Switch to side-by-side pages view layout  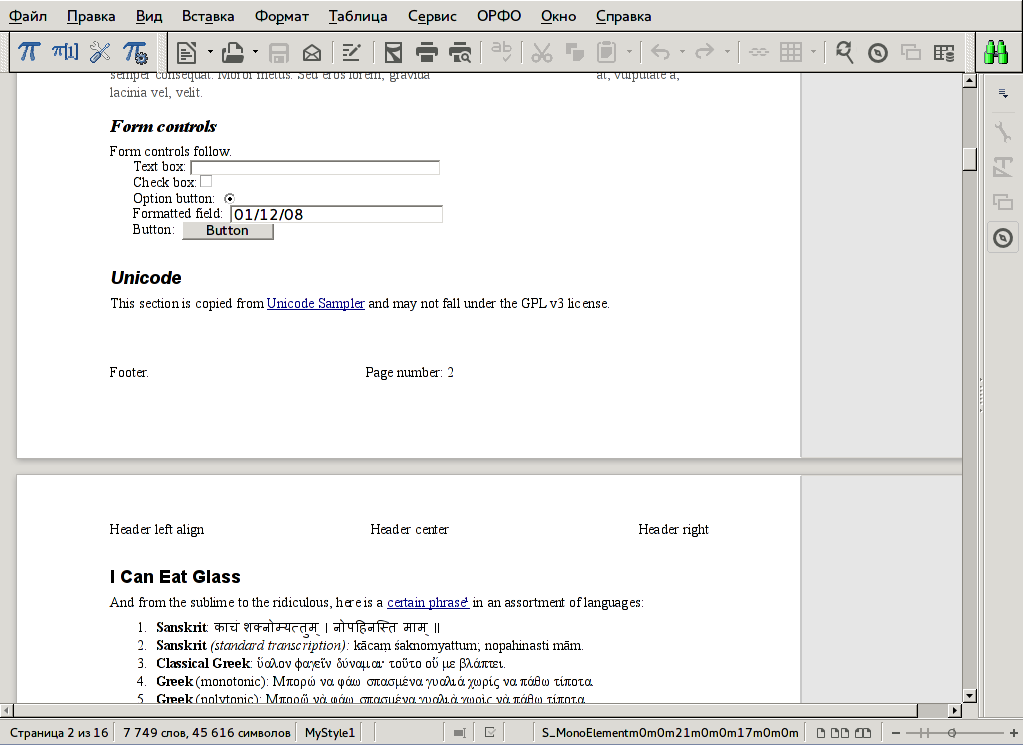(840, 733)
